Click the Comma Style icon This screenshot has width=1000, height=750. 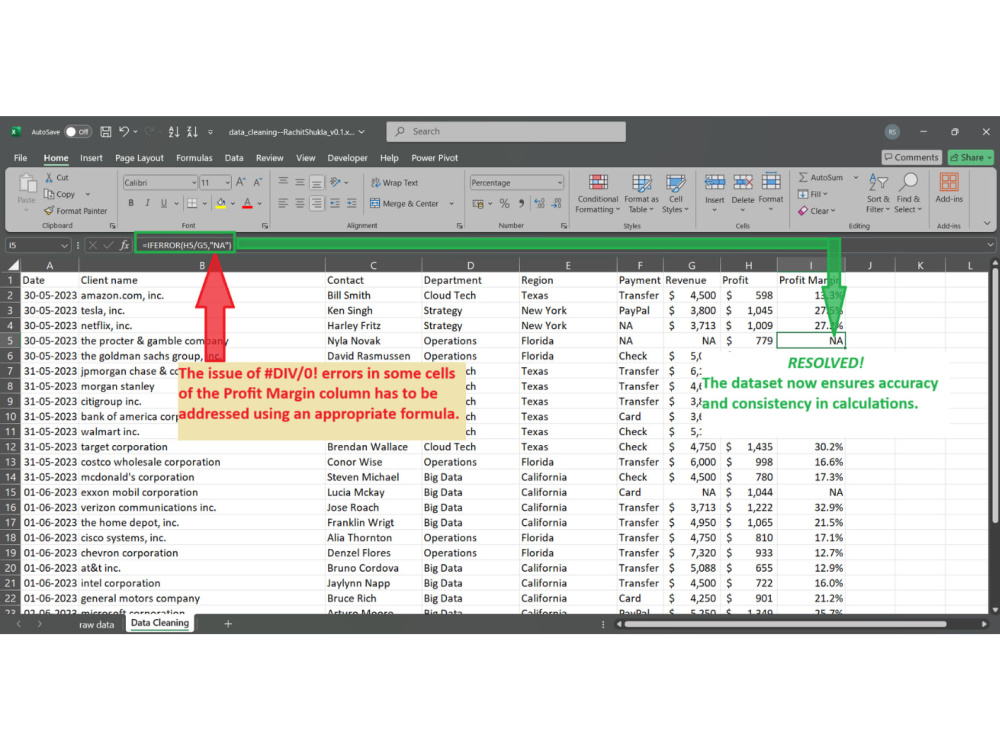coord(521,203)
